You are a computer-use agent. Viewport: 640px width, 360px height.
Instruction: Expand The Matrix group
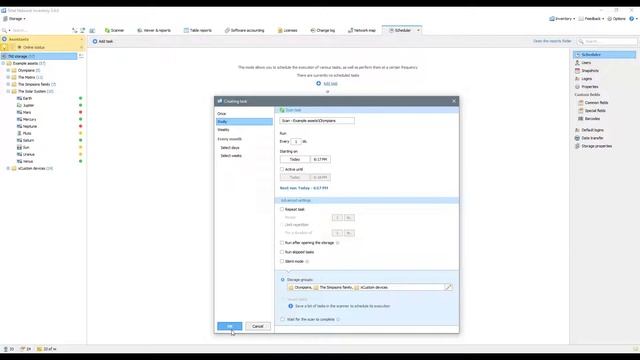(x=8, y=77)
